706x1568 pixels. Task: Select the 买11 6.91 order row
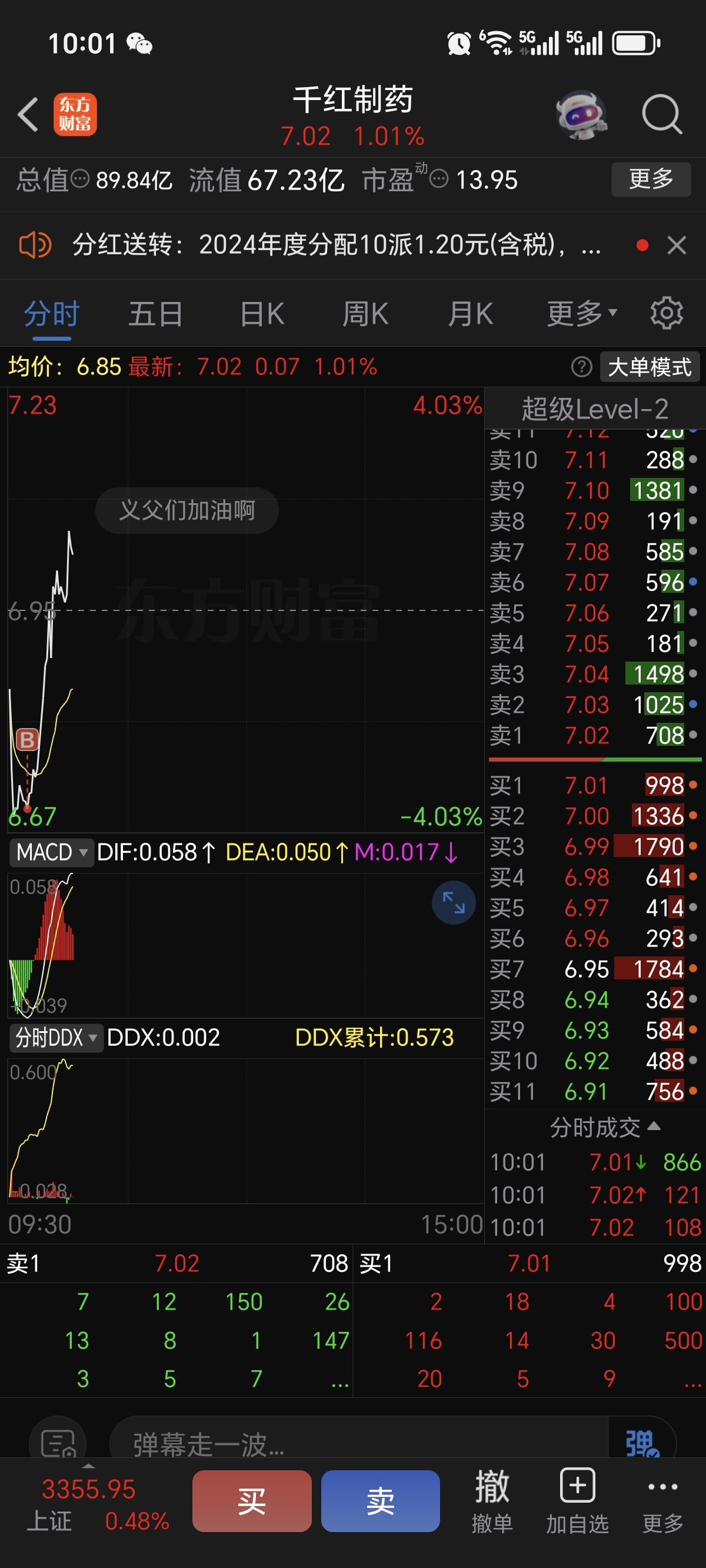[x=595, y=1091]
